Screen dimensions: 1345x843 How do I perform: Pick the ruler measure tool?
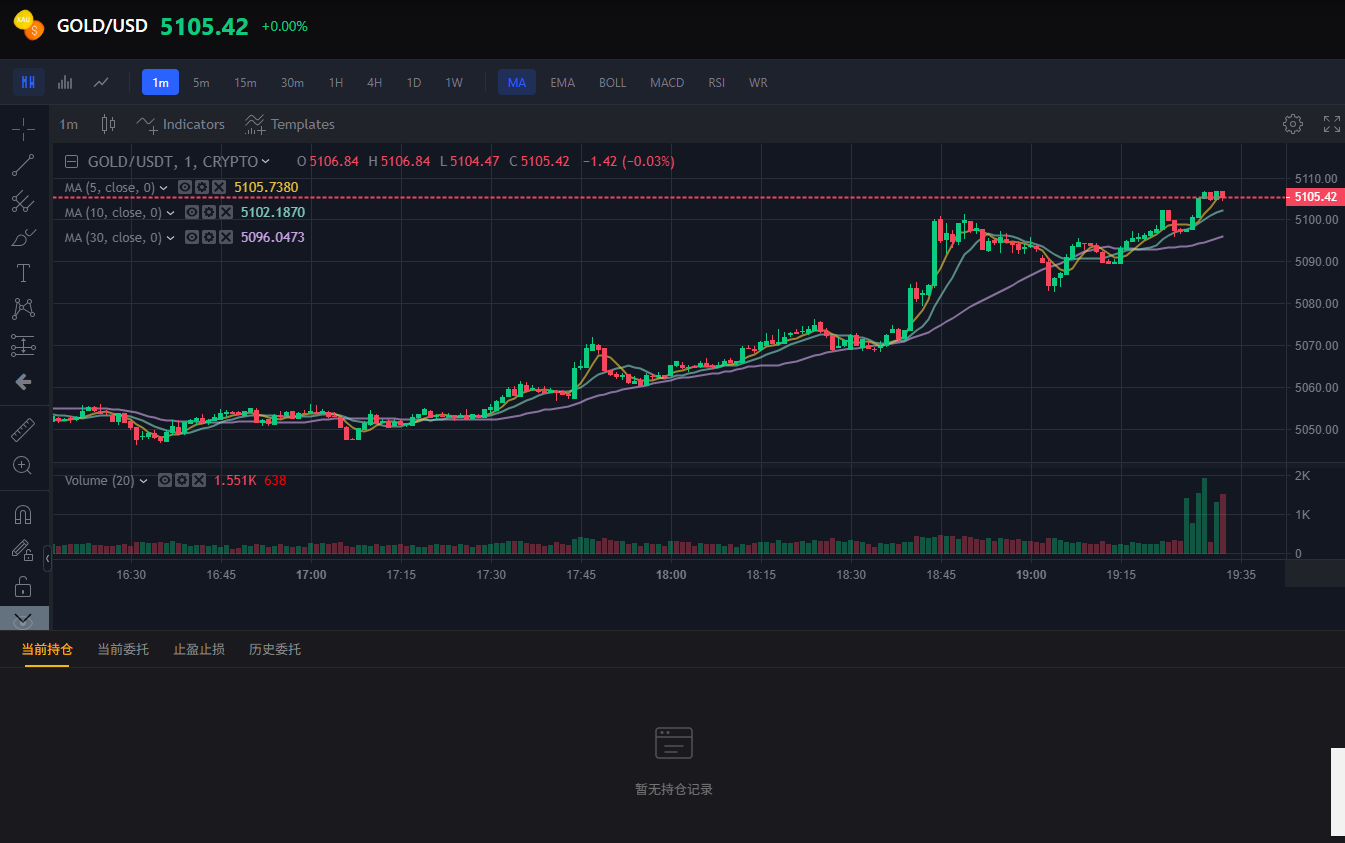coord(23,430)
